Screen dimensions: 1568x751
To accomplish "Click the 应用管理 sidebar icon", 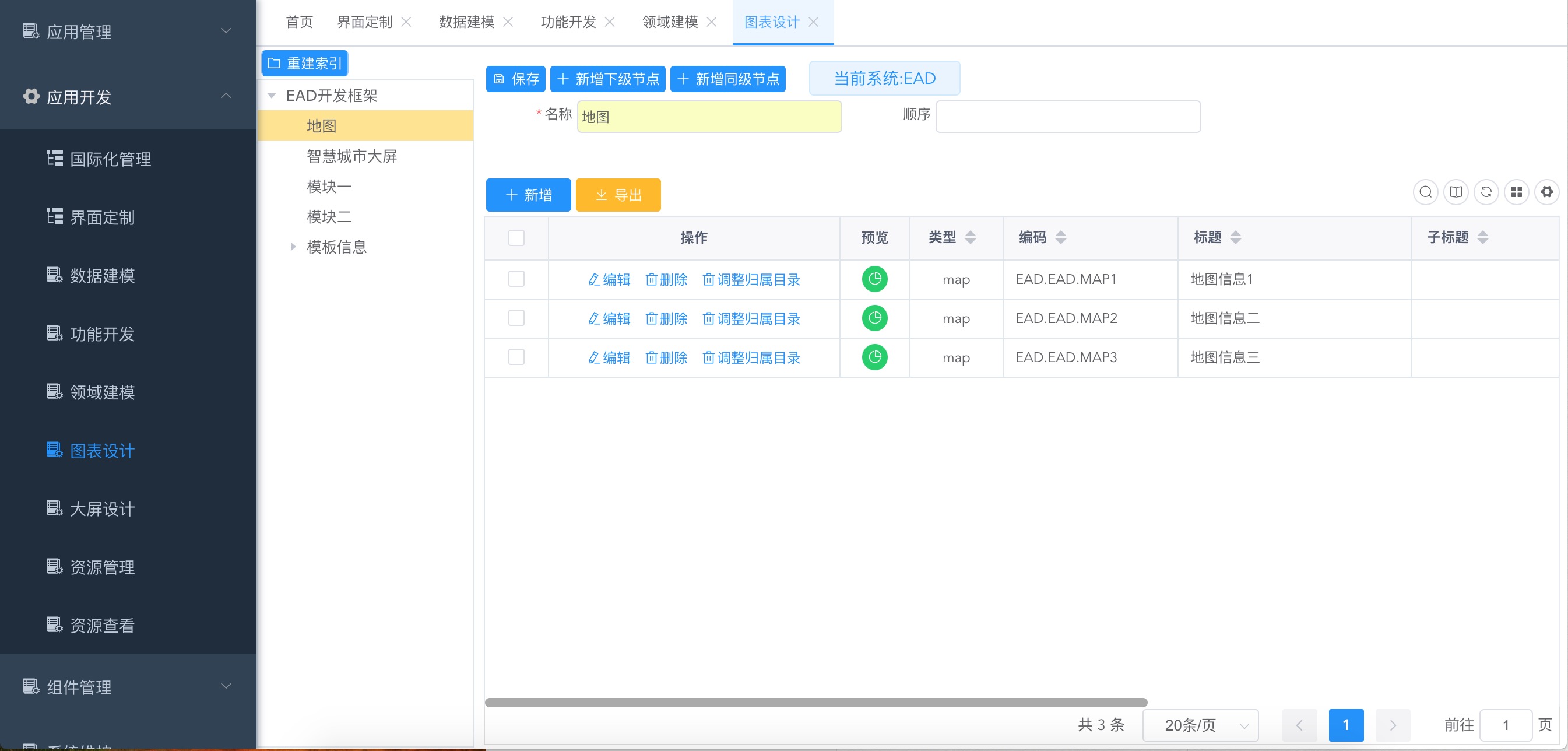I will pyautogui.click(x=31, y=31).
